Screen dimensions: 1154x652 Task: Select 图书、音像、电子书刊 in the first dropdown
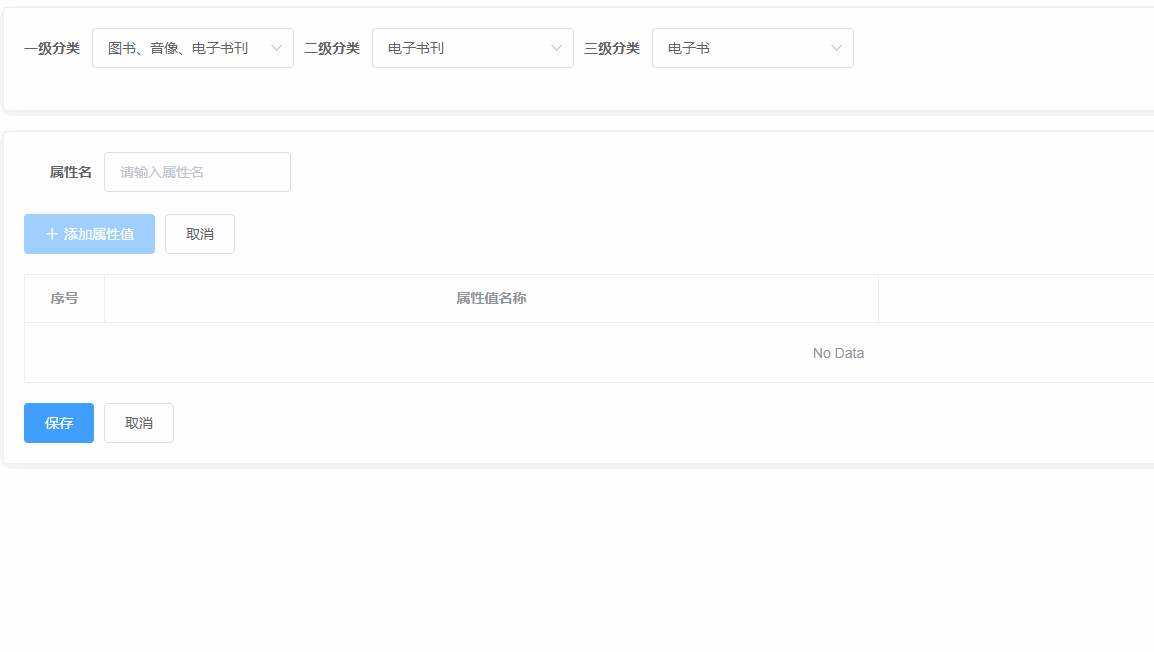(x=178, y=47)
